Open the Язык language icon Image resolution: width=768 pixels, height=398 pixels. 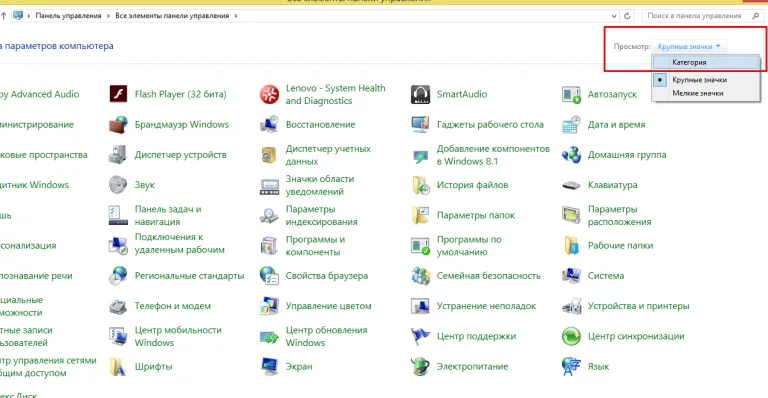[x=571, y=367]
